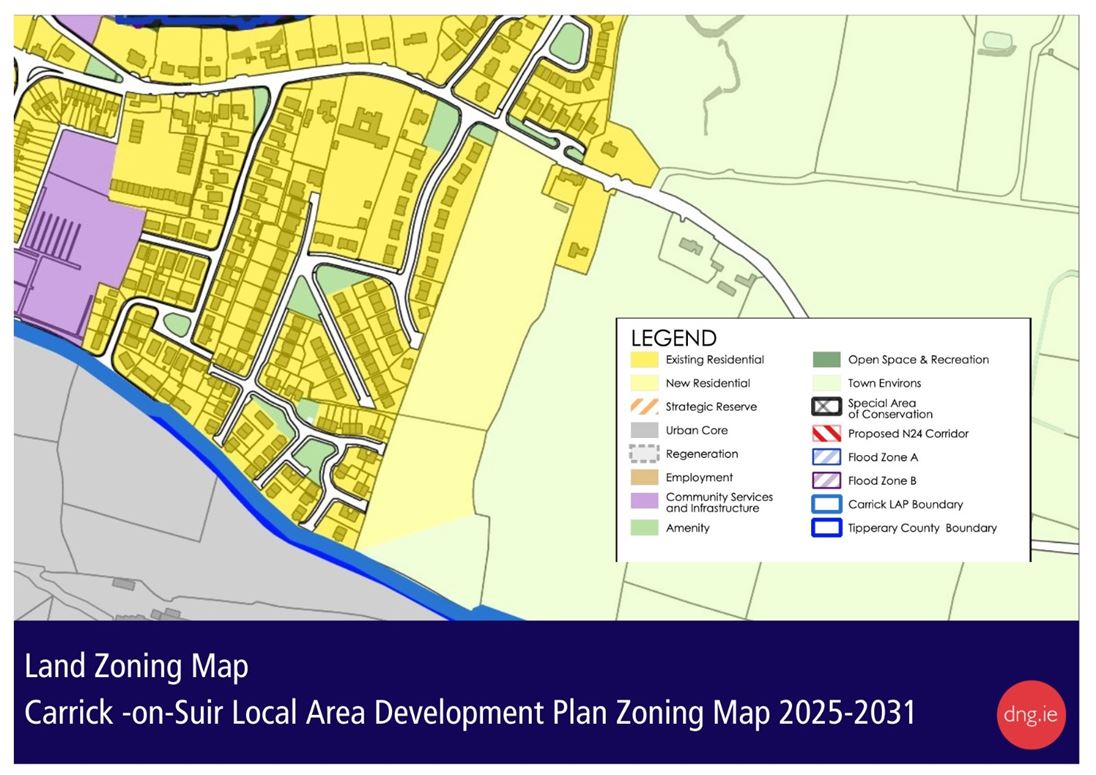Click the Land Zoning Map title
1096x775 pixels.
click(136, 666)
